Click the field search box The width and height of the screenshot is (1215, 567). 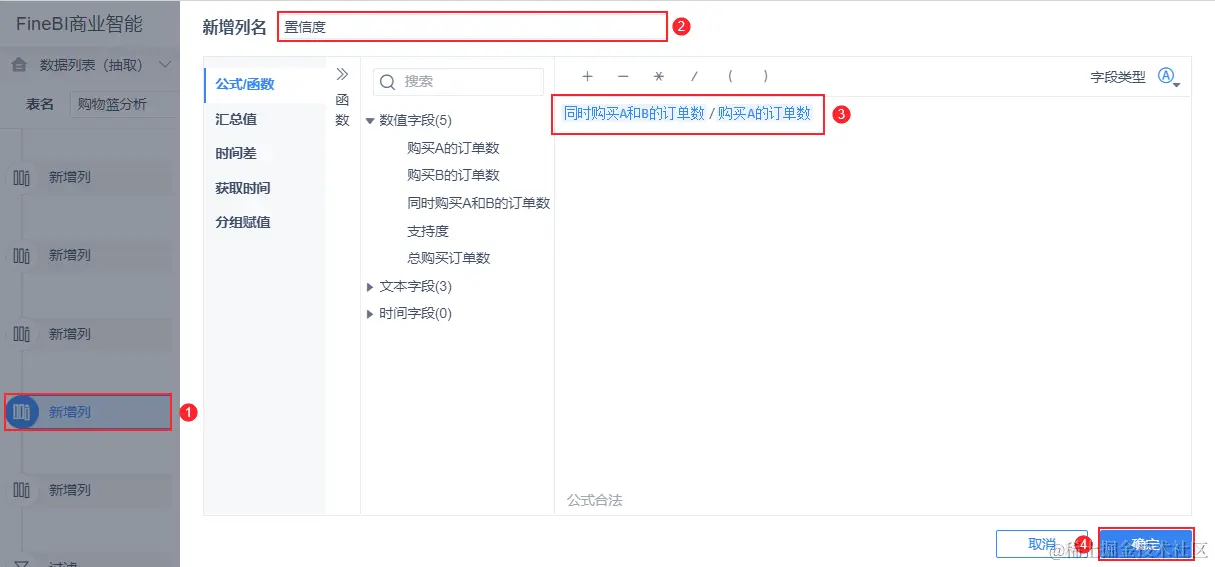[458, 81]
